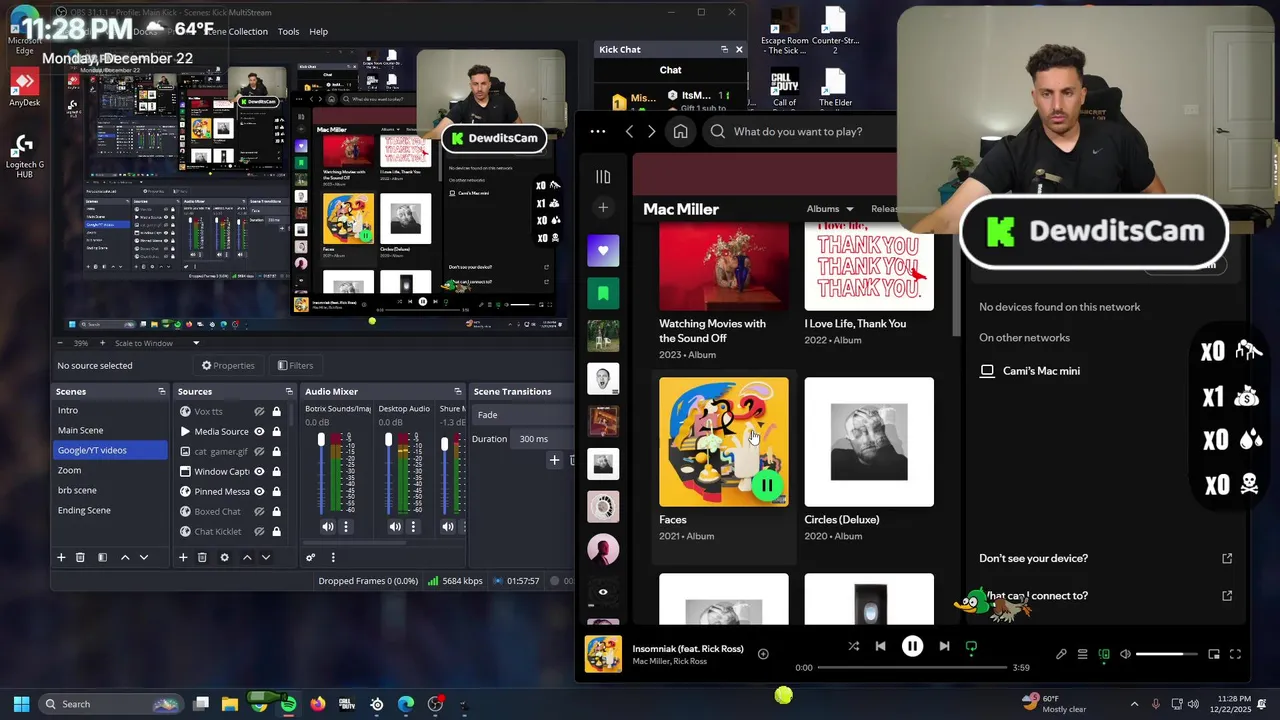This screenshot has width=1280, height=720.
Task: Expand Your Library in Spotify sidebar
Action: tap(603, 177)
